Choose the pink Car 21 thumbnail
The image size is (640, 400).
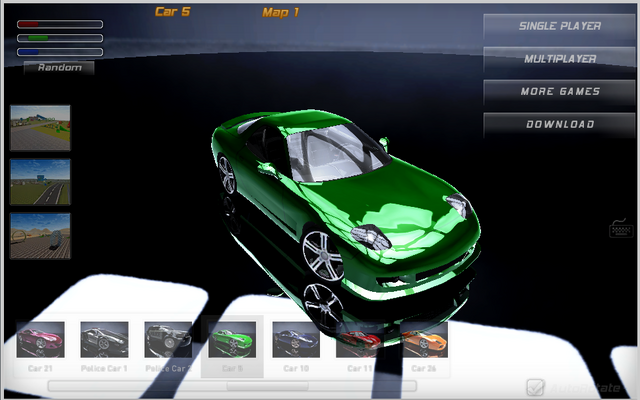(40, 340)
